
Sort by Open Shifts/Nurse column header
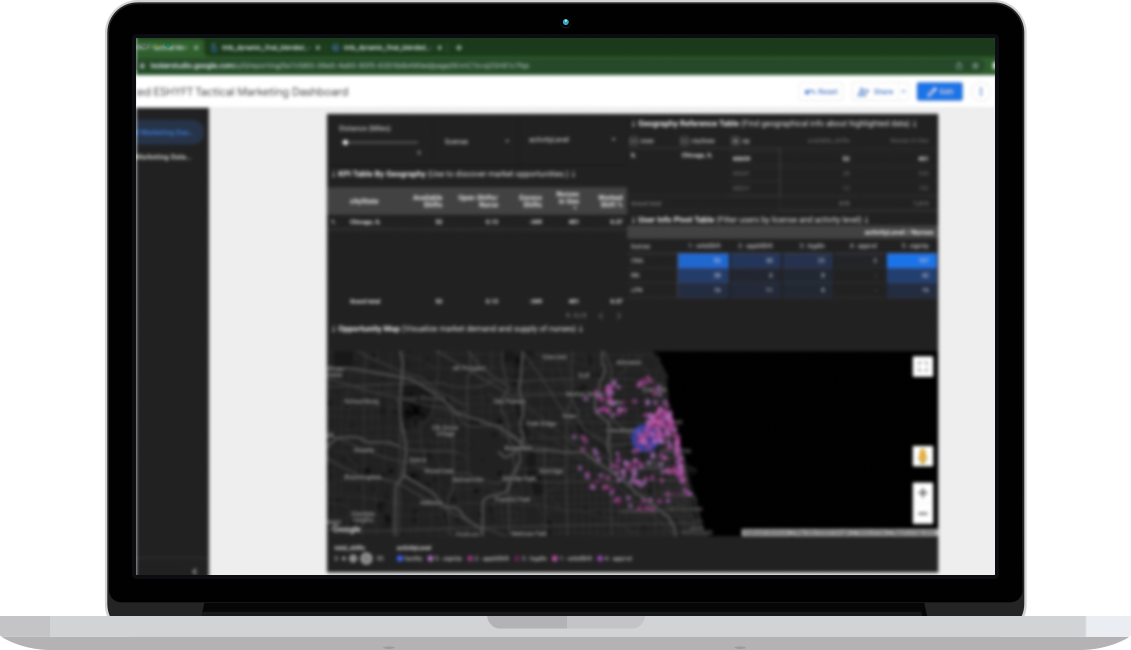click(x=478, y=201)
